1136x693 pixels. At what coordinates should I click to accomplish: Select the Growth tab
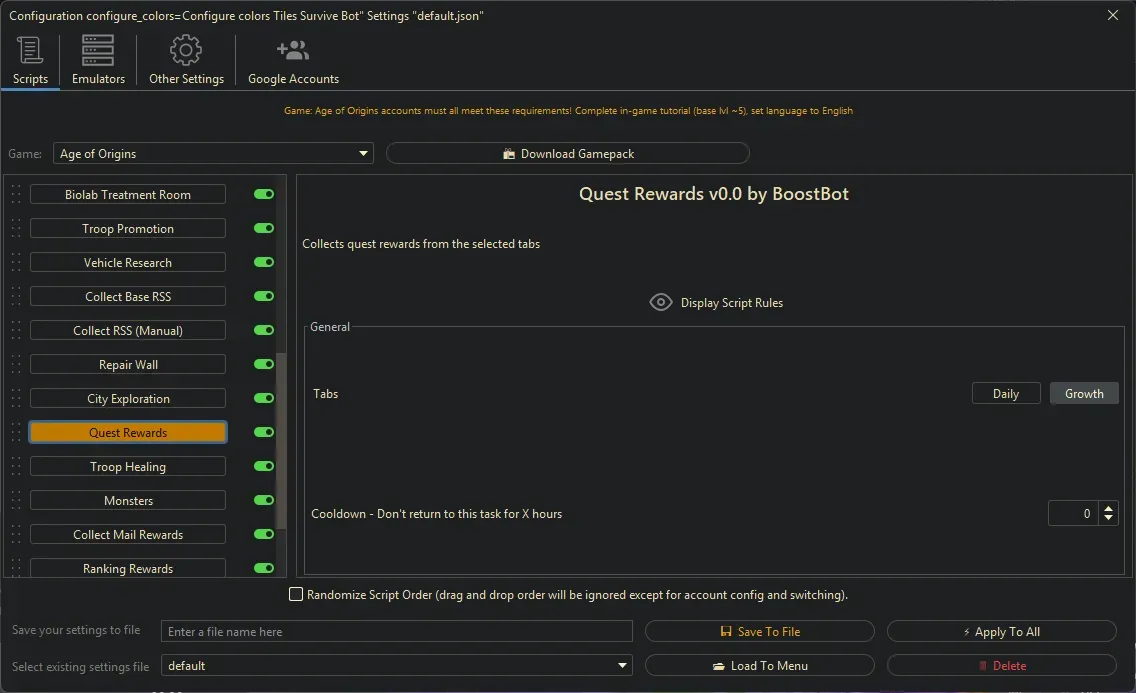click(1084, 393)
